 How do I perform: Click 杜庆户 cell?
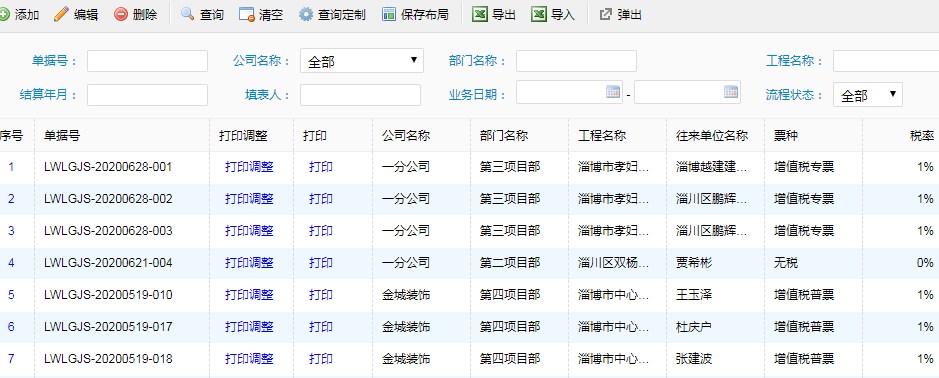click(x=693, y=326)
